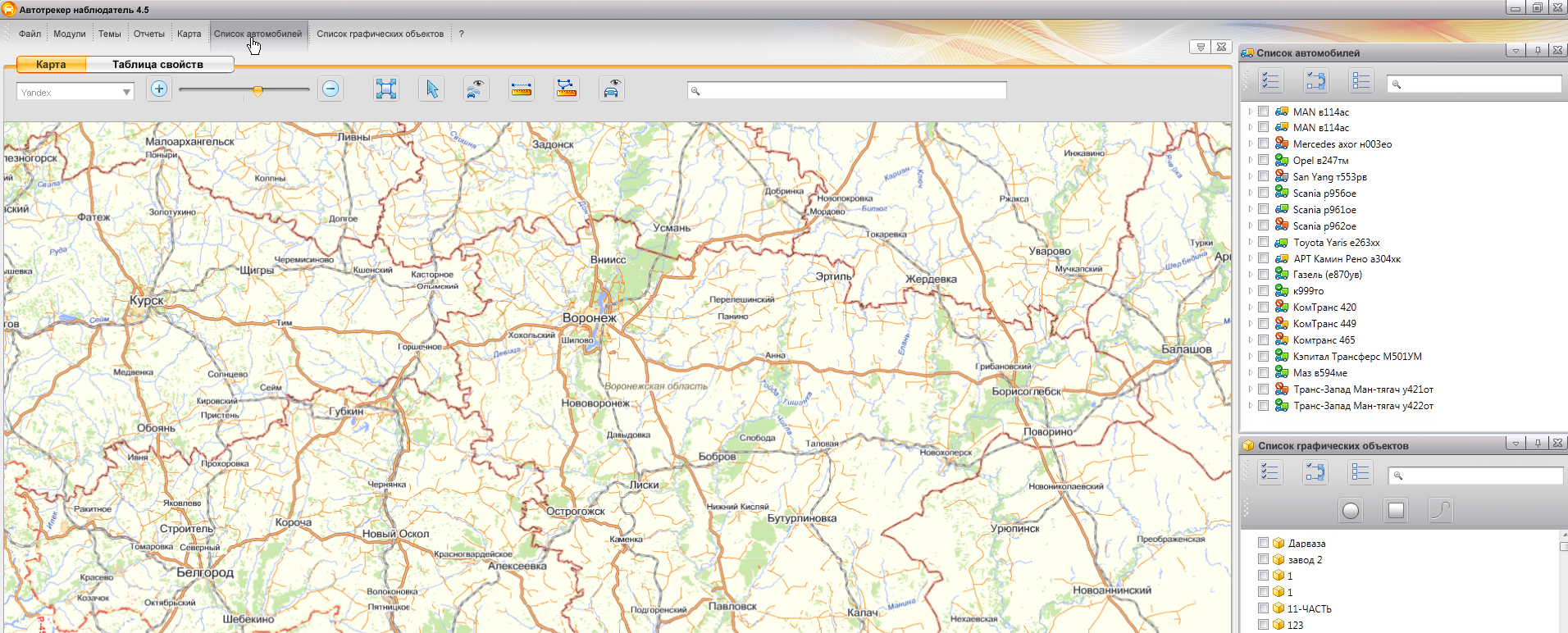Expand the Кэпитал Трансферс М501УМ node

pos(1251,356)
